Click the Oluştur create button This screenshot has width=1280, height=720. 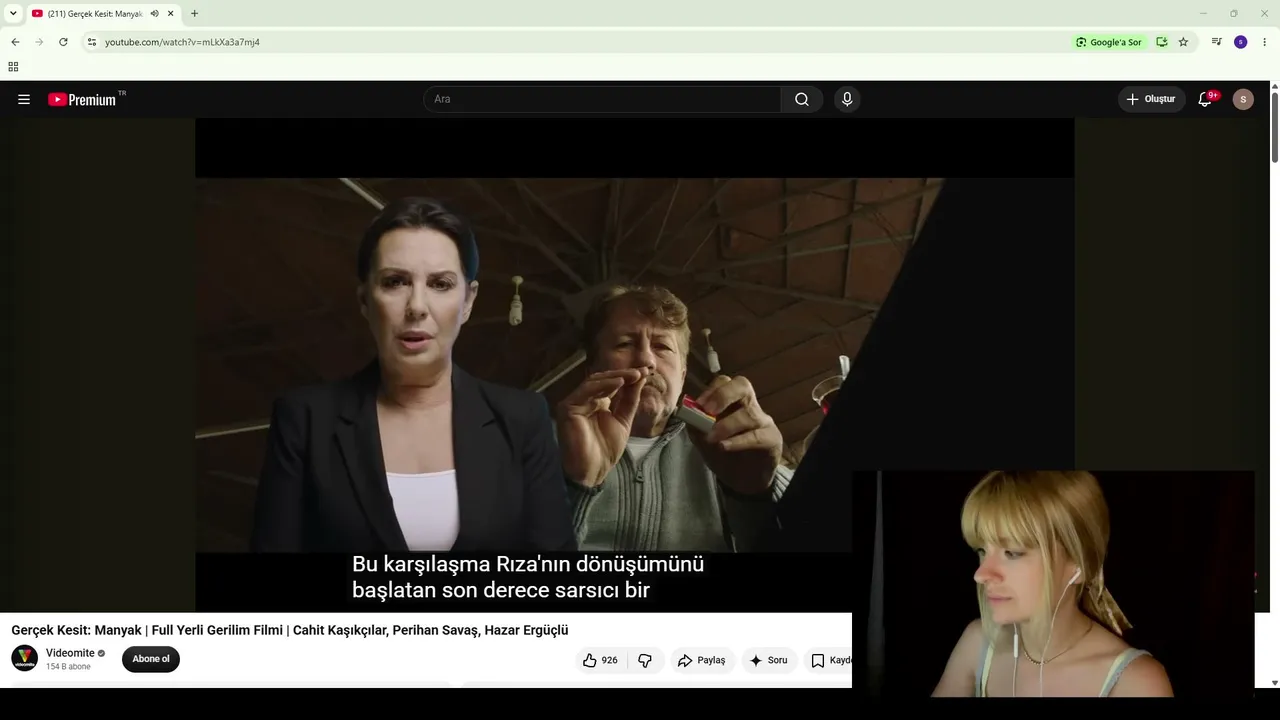1151,99
